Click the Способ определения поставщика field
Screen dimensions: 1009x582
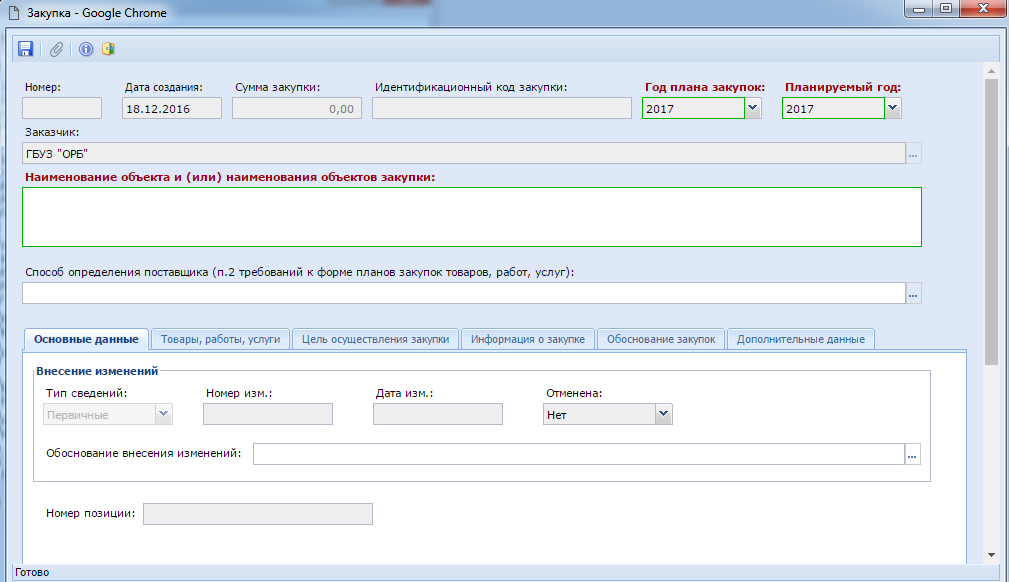(462, 293)
